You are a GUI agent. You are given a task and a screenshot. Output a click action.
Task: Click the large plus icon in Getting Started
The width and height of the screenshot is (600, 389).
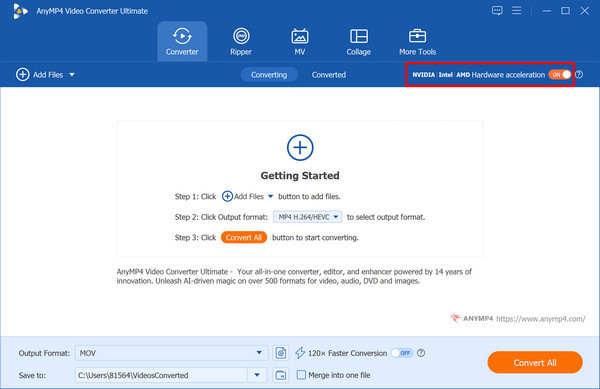pyautogui.click(x=300, y=148)
